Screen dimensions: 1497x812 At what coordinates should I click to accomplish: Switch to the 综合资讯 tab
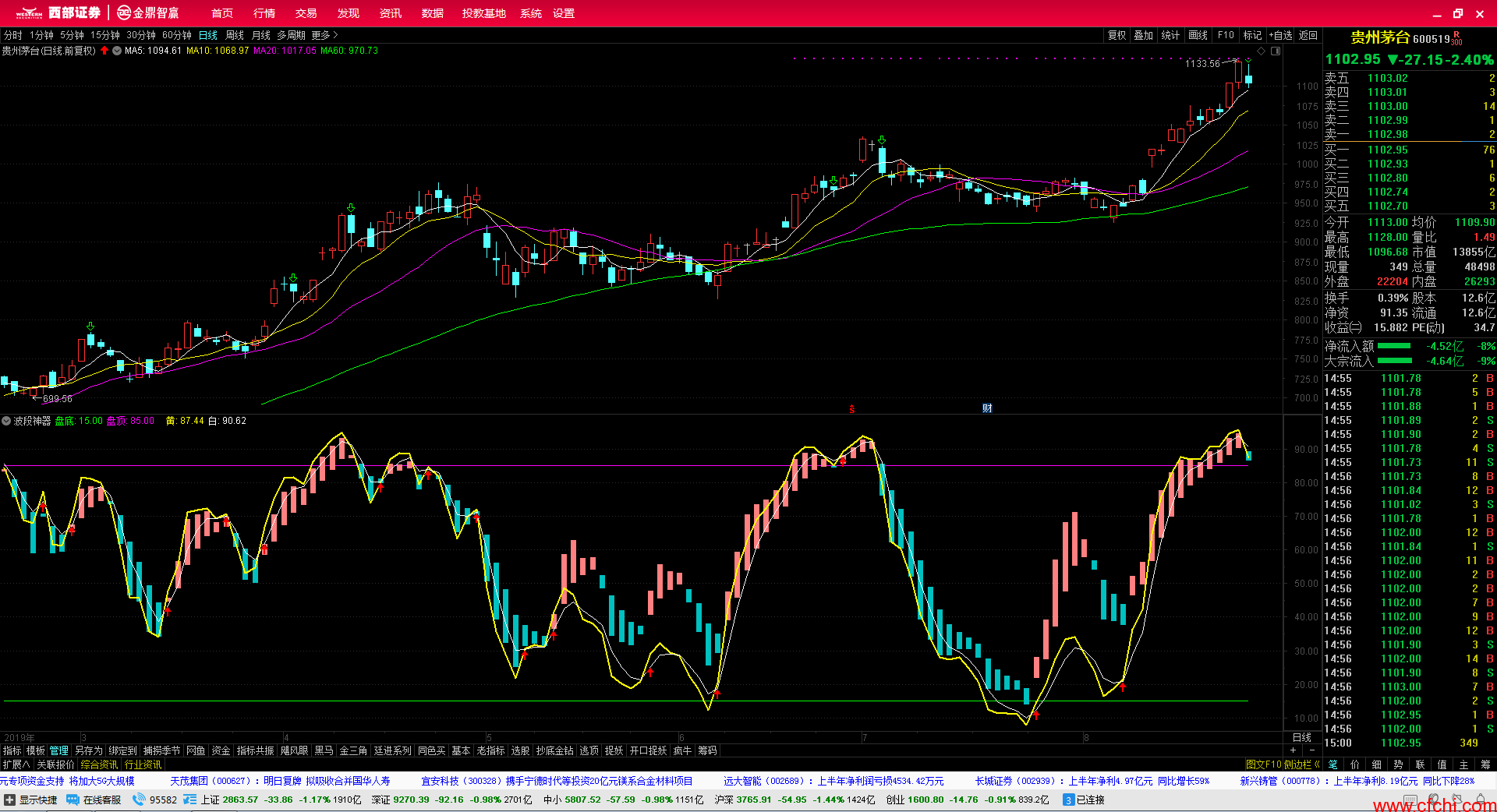pyautogui.click(x=99, y=764)
